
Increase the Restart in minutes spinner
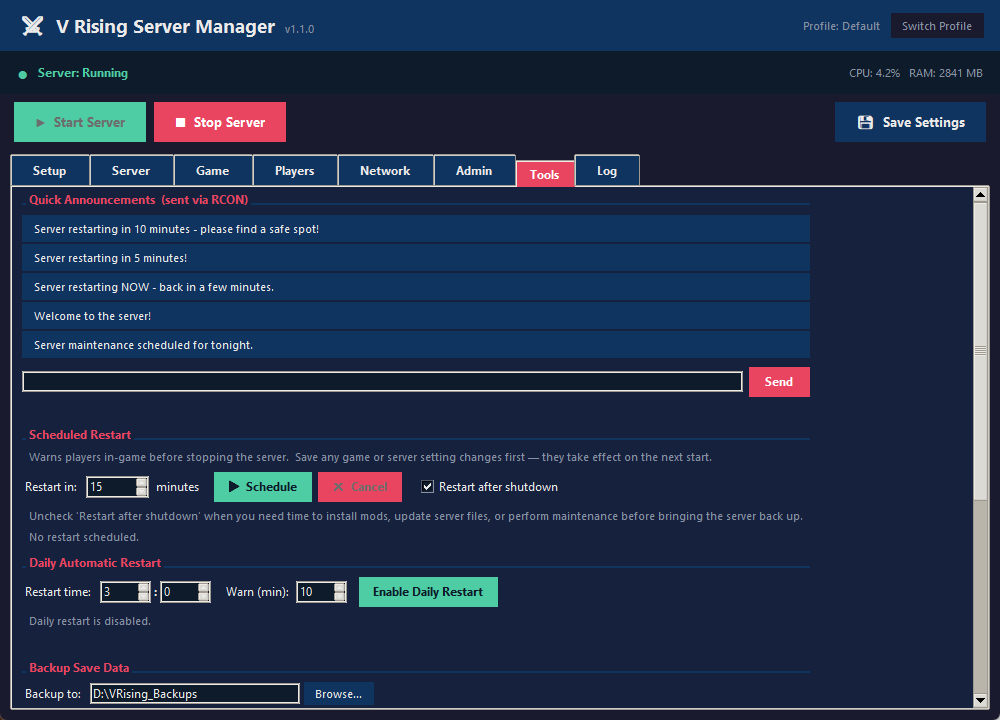(x=142, y=482)
